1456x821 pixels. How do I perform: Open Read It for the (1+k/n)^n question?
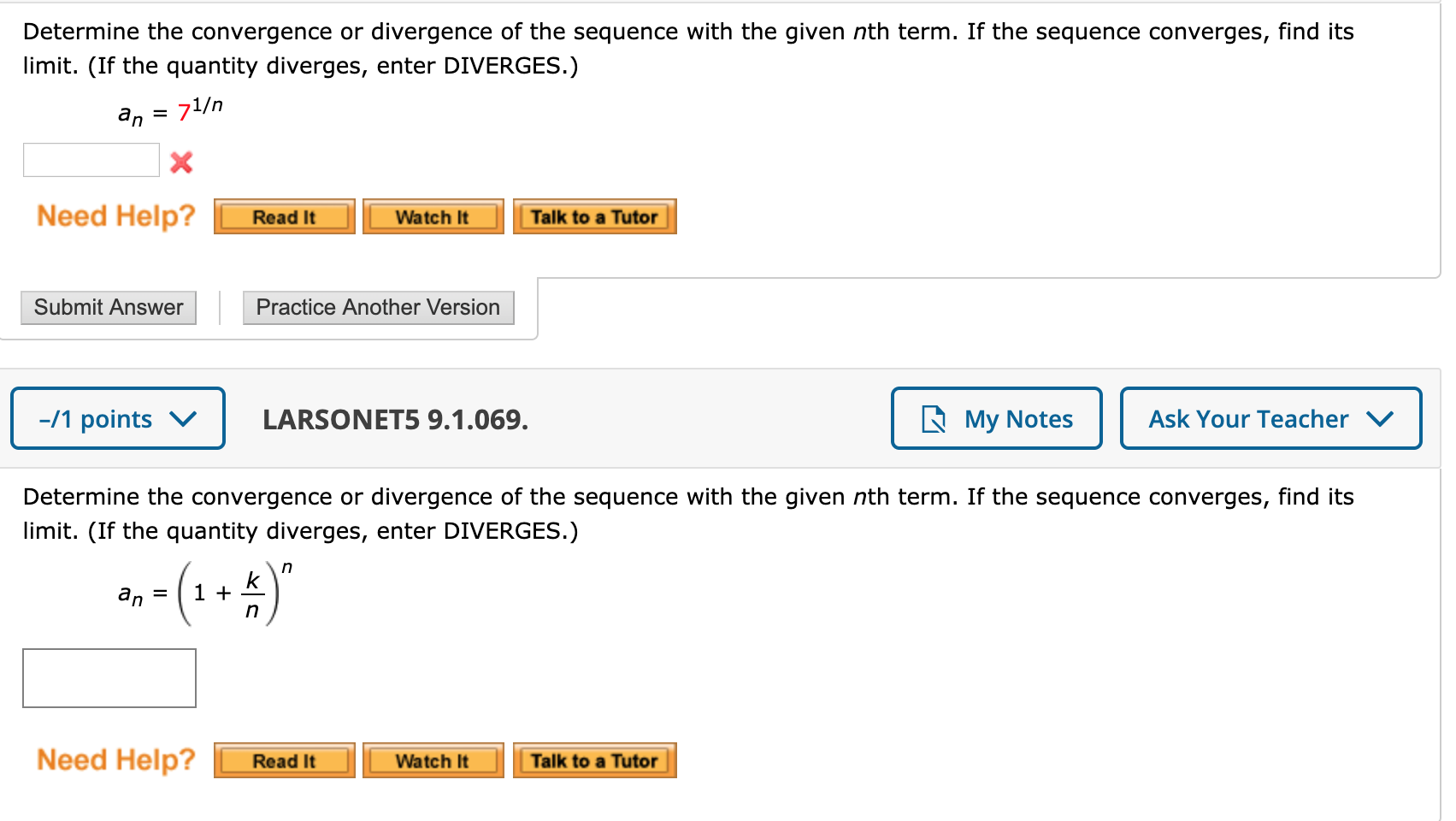[x=284, y=760]
